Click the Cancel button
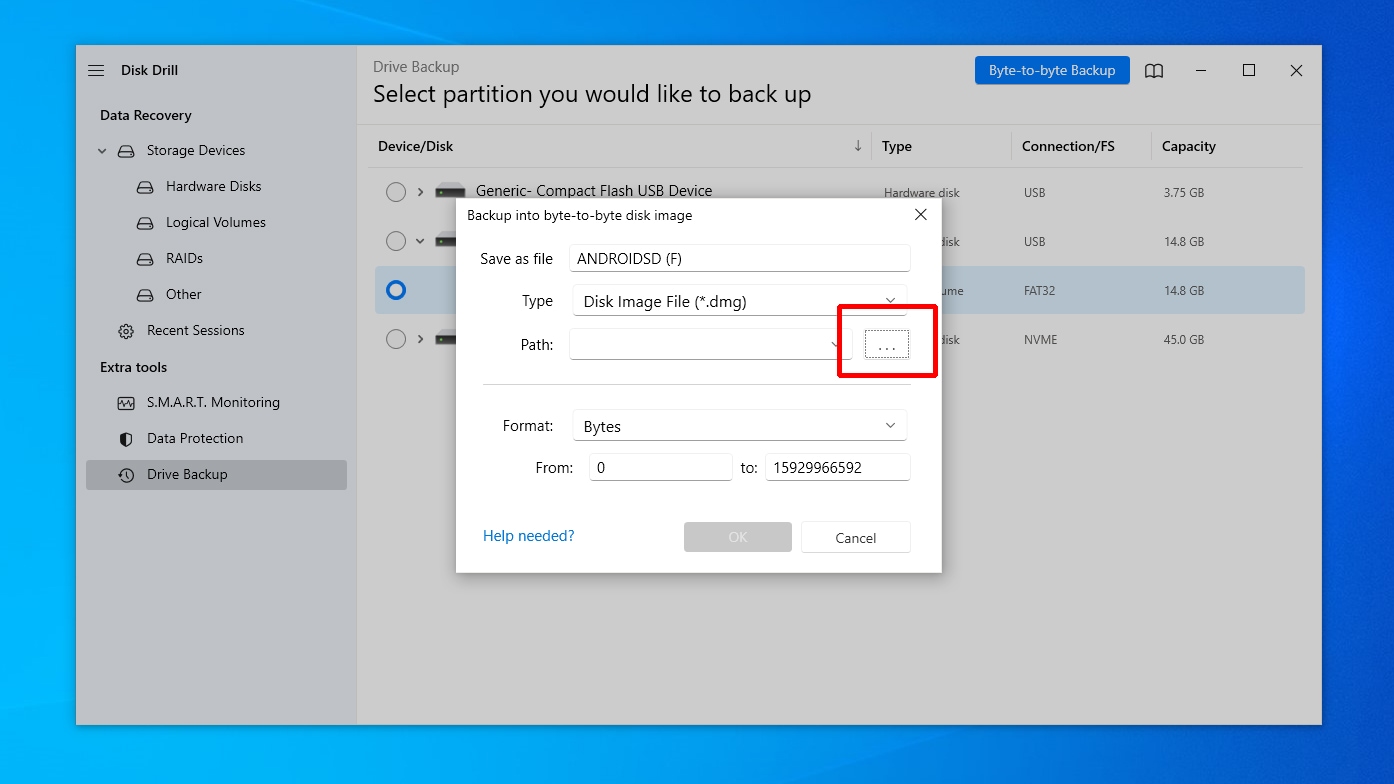1394x784 pixels. point(856,537)
